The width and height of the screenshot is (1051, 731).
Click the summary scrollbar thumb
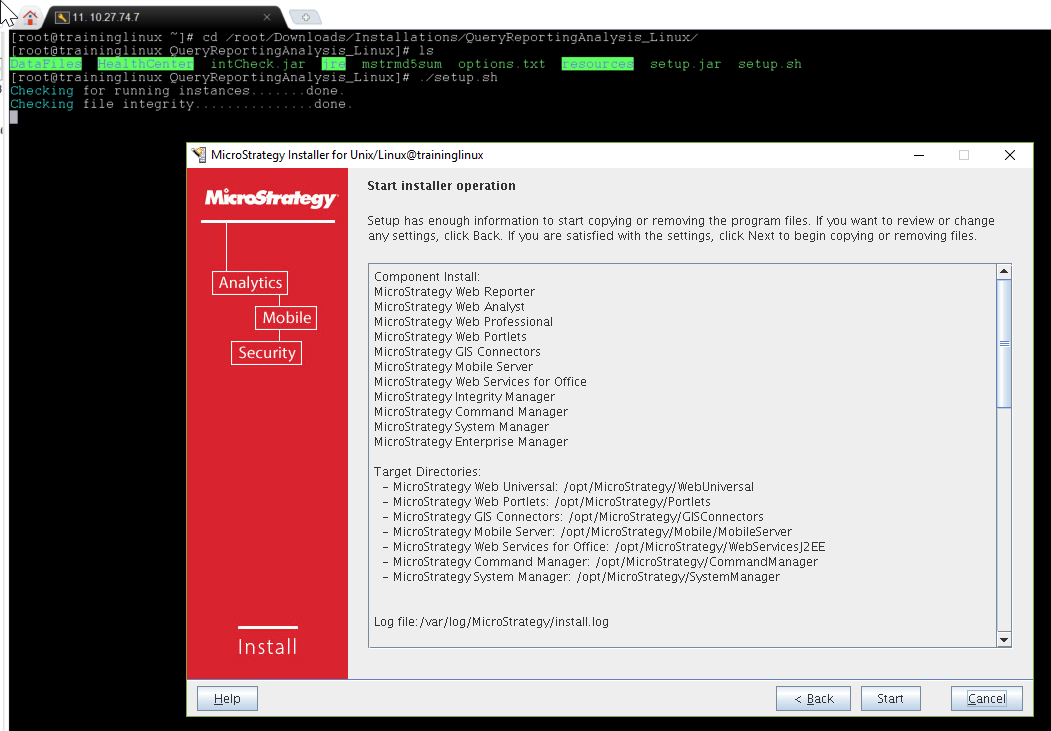point(1004,343)
